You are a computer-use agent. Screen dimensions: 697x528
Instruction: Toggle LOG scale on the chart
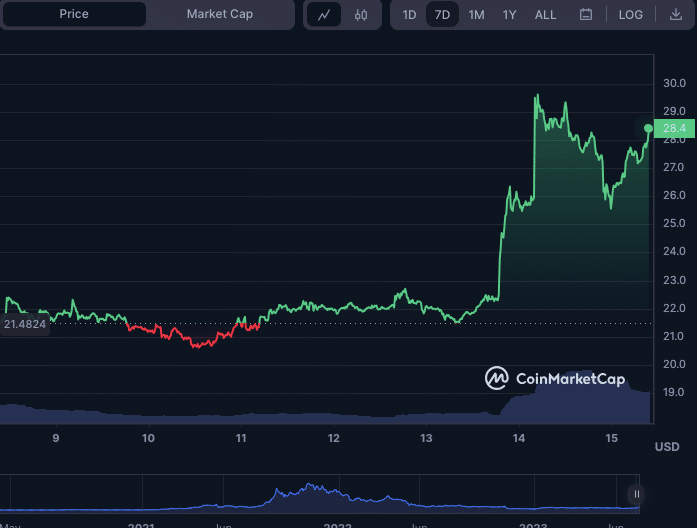click(631, 15)
